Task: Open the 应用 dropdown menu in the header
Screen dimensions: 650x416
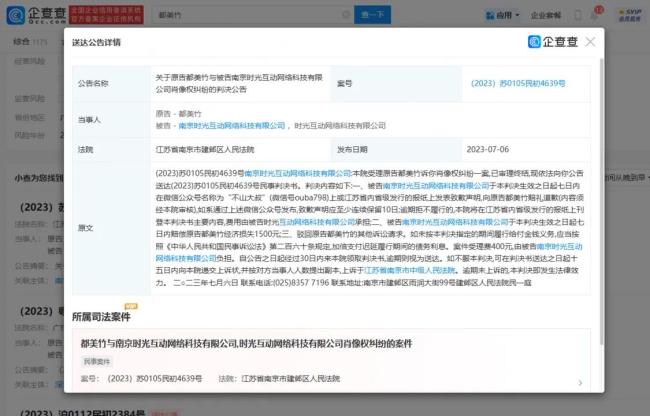Action: pos(502,15)
